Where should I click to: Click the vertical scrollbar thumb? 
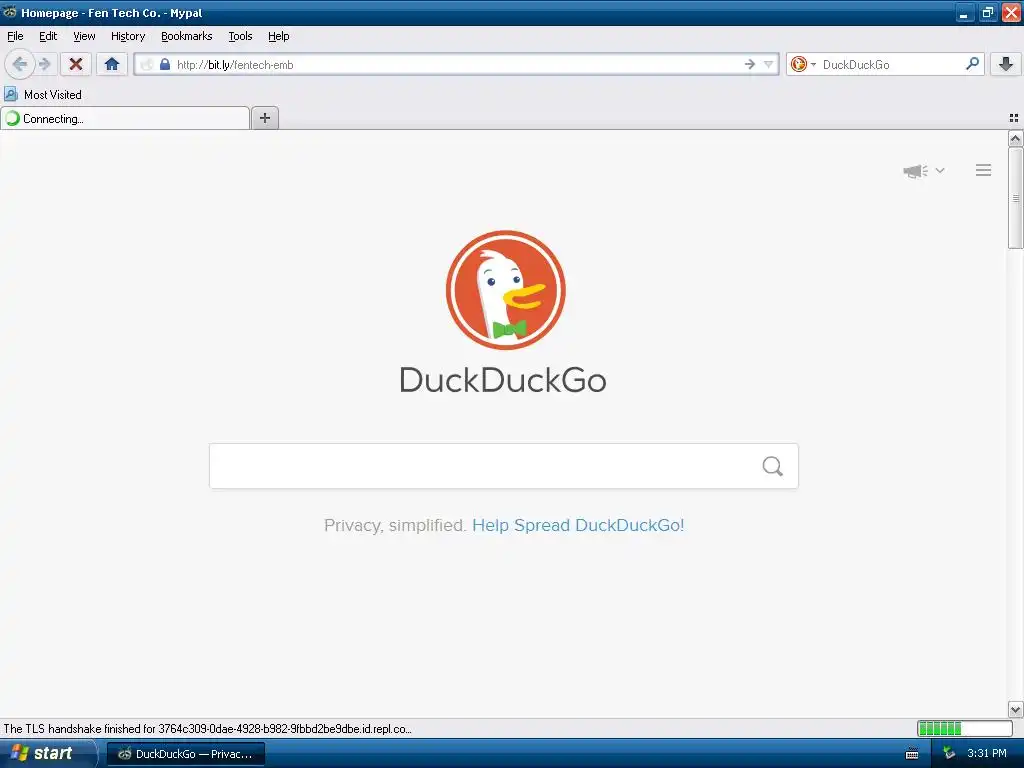1015,198
